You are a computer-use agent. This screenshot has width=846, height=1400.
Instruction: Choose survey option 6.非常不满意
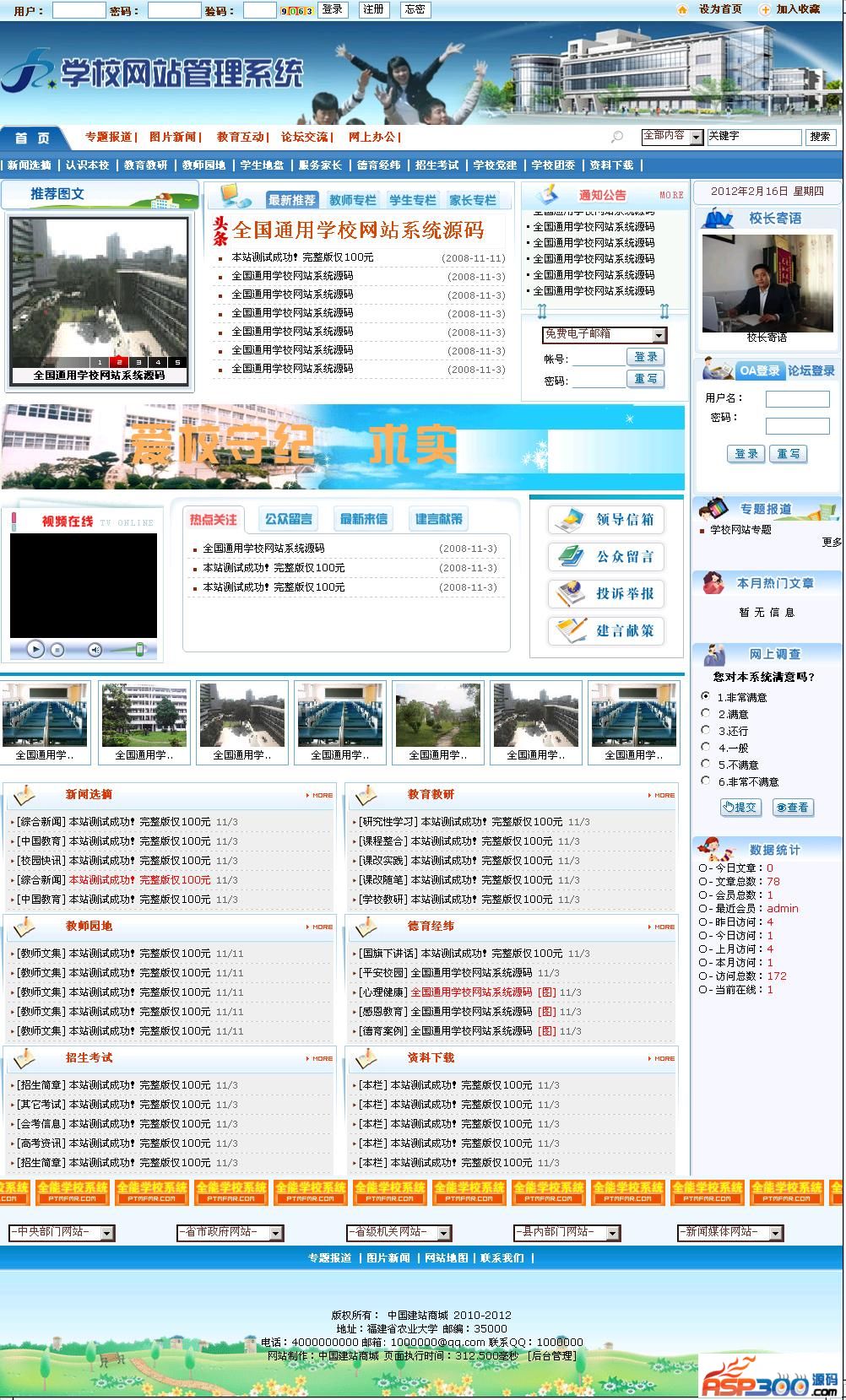[x=705, y=781]
